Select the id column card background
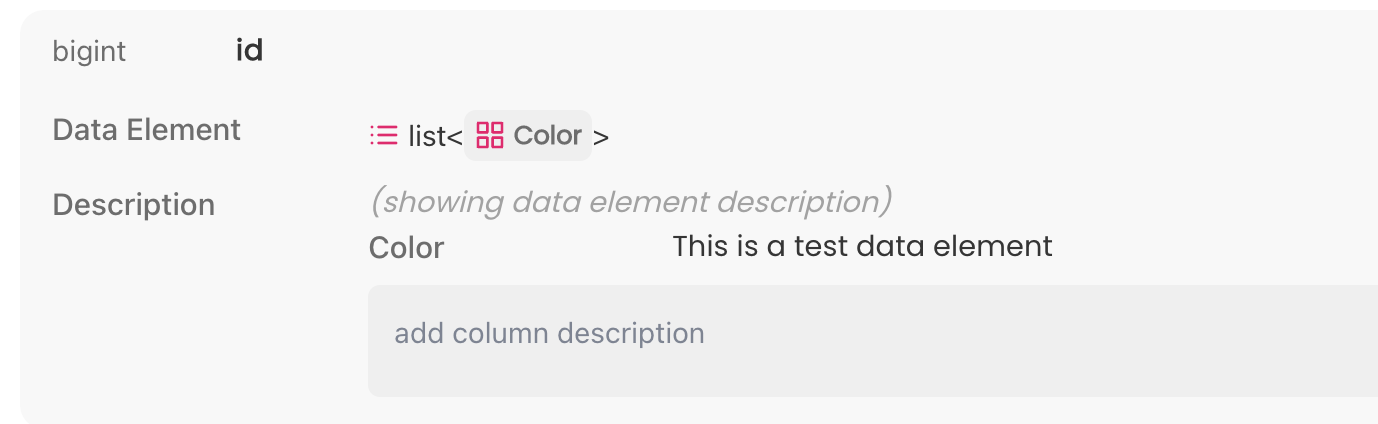 (699, 217)
